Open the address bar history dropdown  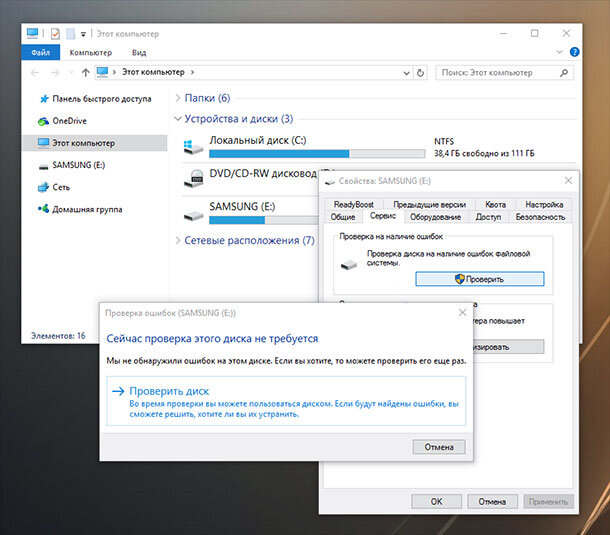click(x=406, y=73)
